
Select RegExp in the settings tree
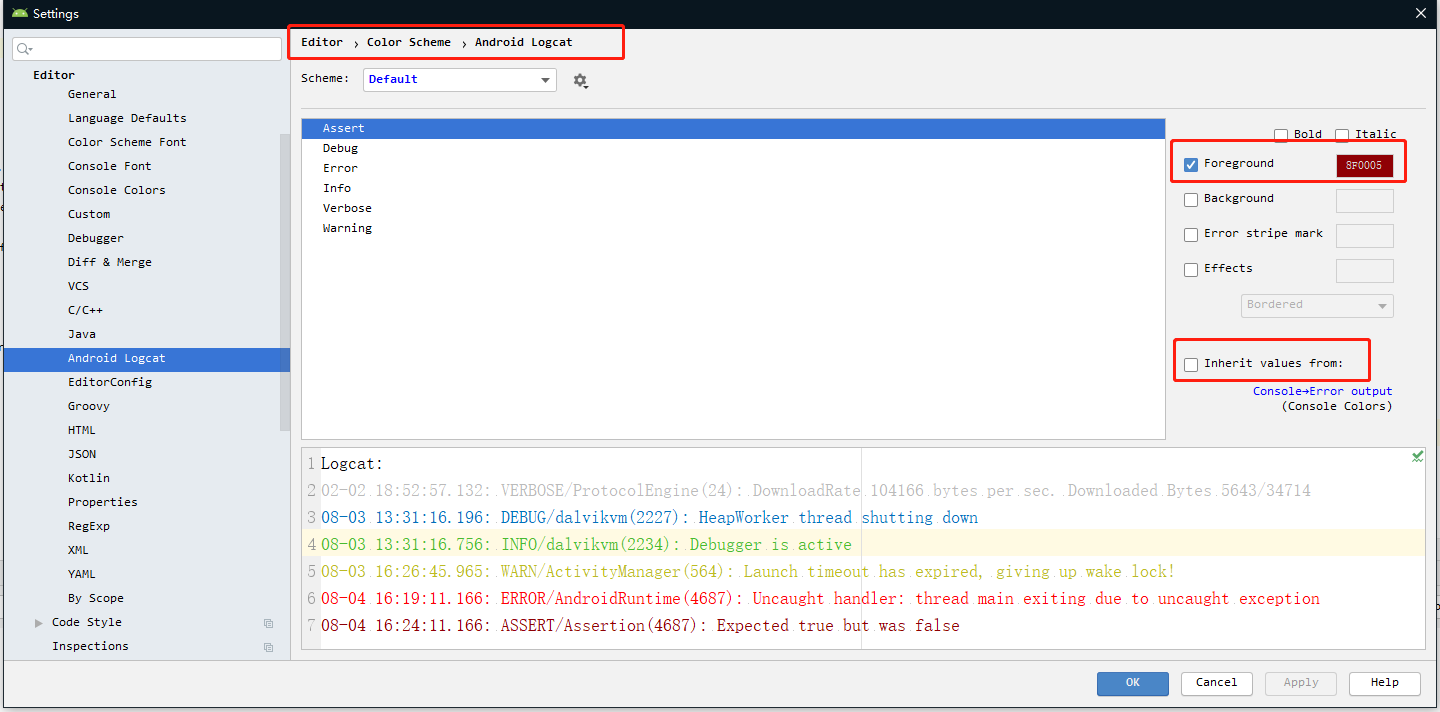tap(89, 526)
